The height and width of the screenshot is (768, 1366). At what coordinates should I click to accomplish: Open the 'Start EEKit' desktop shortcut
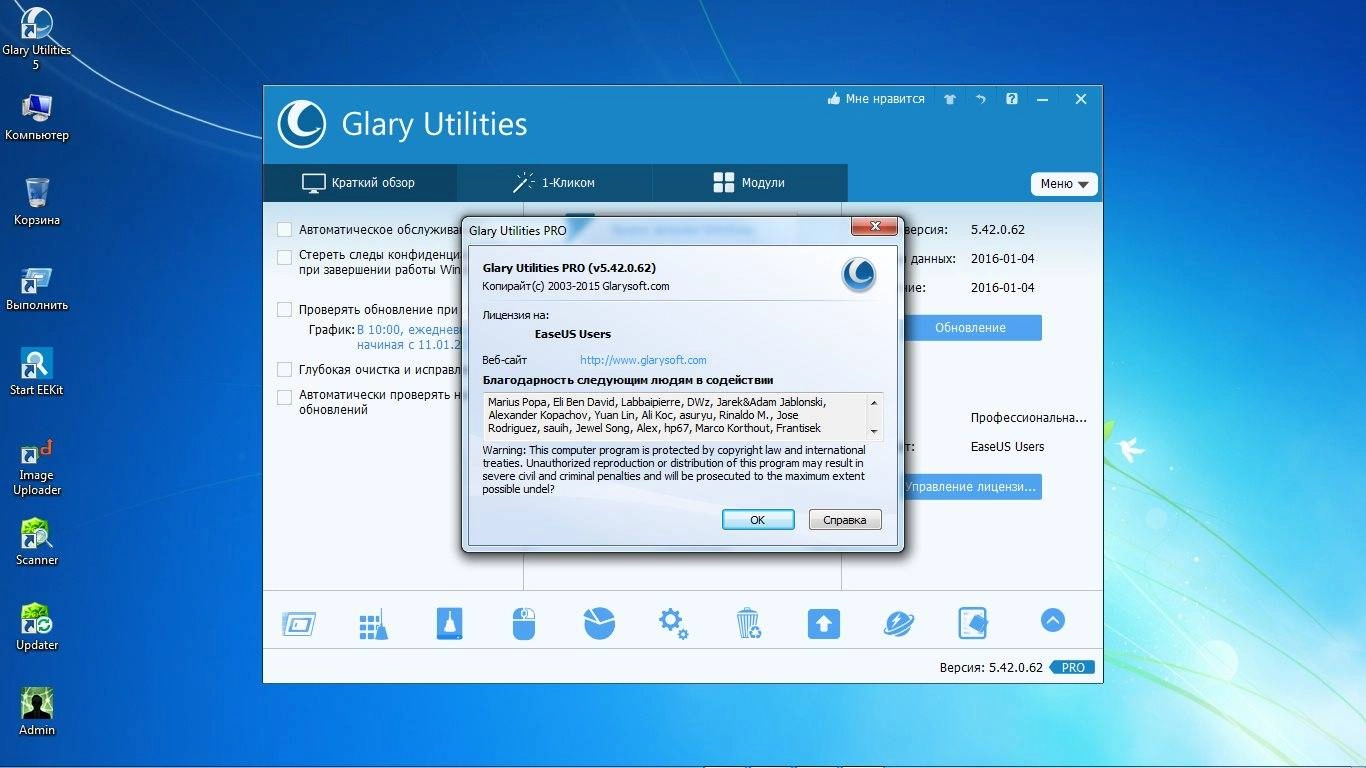coord(37,372)
